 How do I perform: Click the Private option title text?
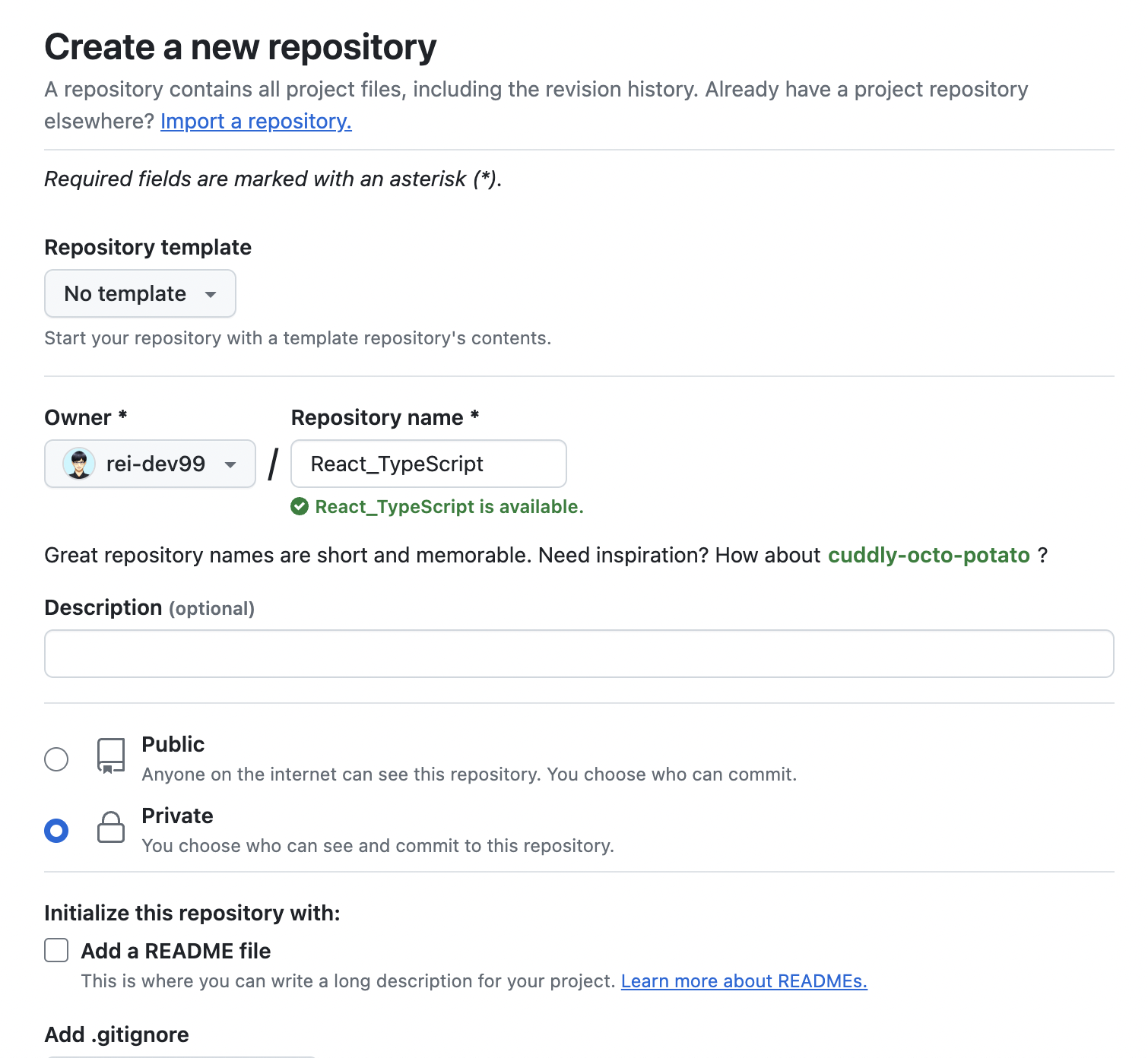click(x=177, y=816)
